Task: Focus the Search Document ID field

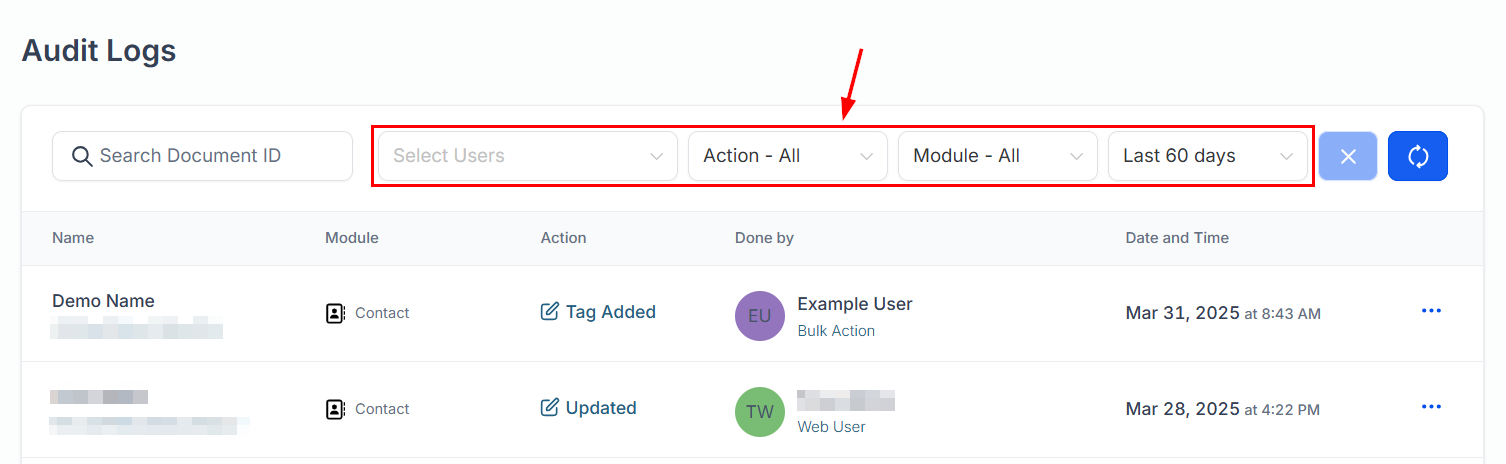Action: tap(215, 156)
